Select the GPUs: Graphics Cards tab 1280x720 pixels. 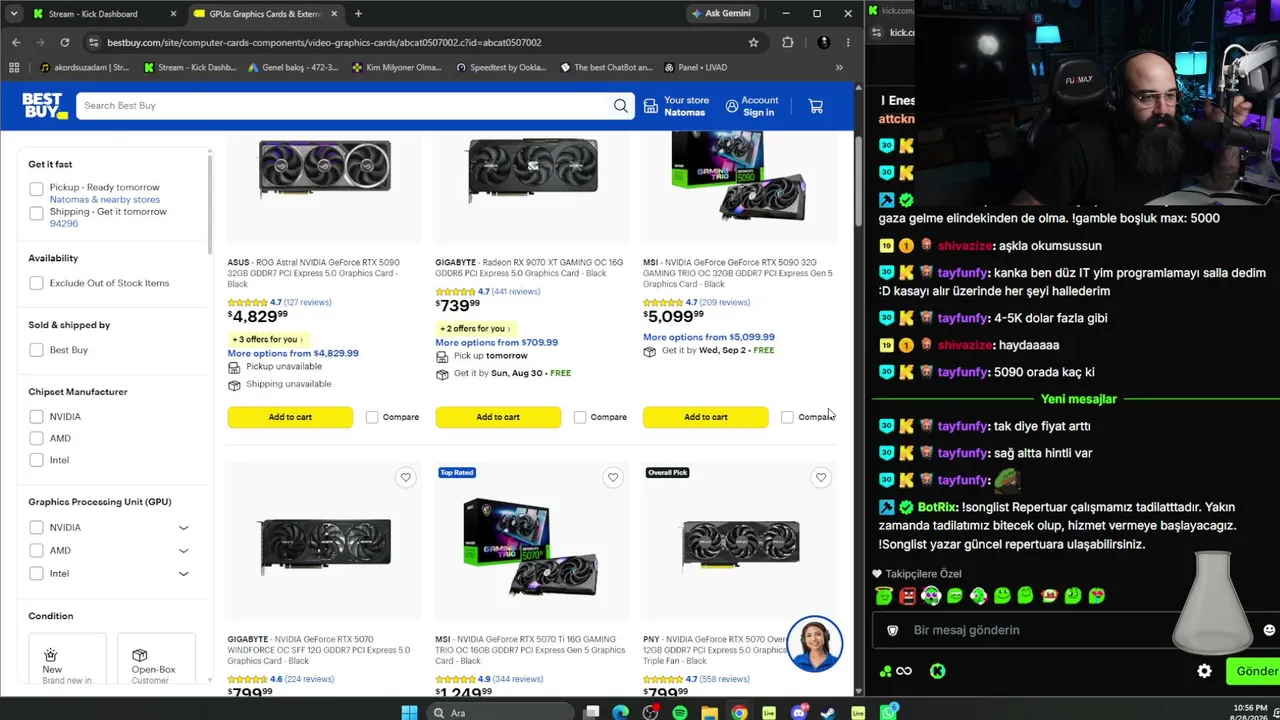(x=266, y=14)
